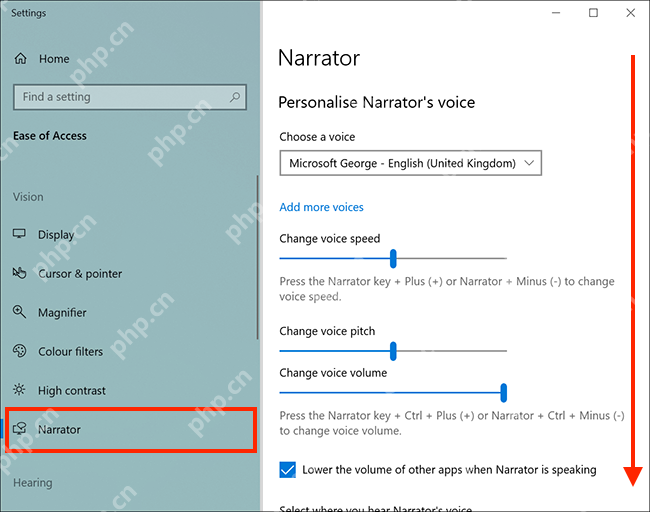
Task: Untick Lower the volume of other apps checkbox
Action: 287,470
